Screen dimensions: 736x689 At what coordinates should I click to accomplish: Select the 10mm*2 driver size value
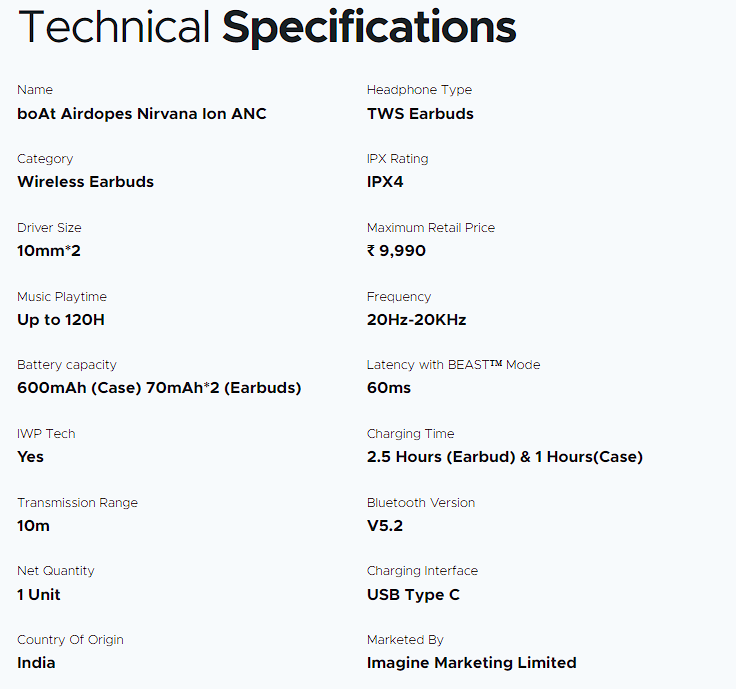[49, 251]
